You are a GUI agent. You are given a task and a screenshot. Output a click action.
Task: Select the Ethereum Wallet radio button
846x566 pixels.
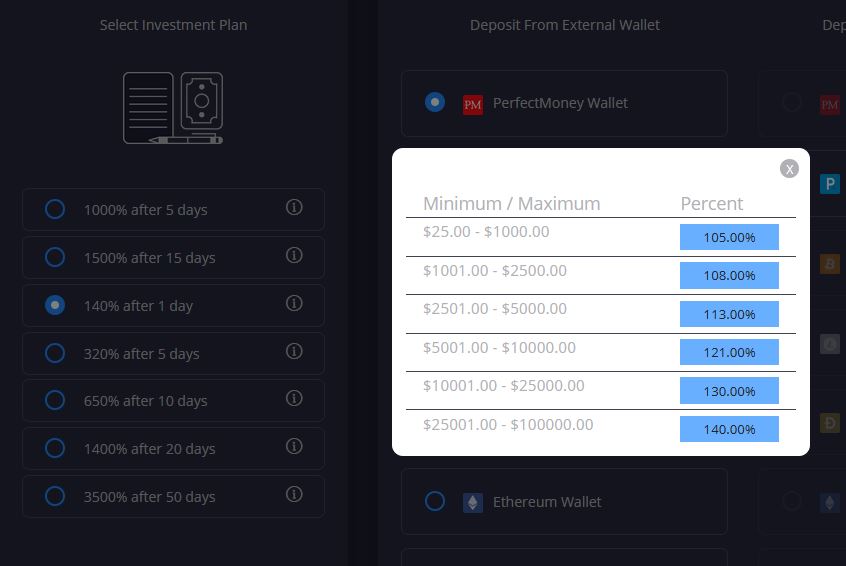[x=435, y=501]
